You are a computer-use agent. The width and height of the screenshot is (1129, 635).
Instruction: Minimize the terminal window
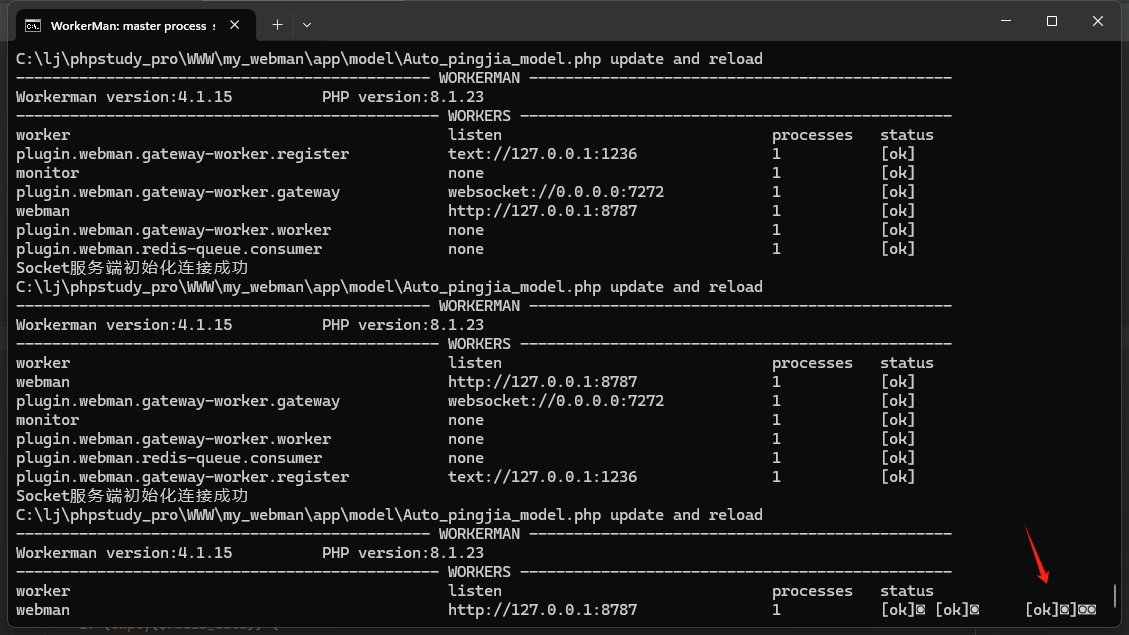[1006, 21]
